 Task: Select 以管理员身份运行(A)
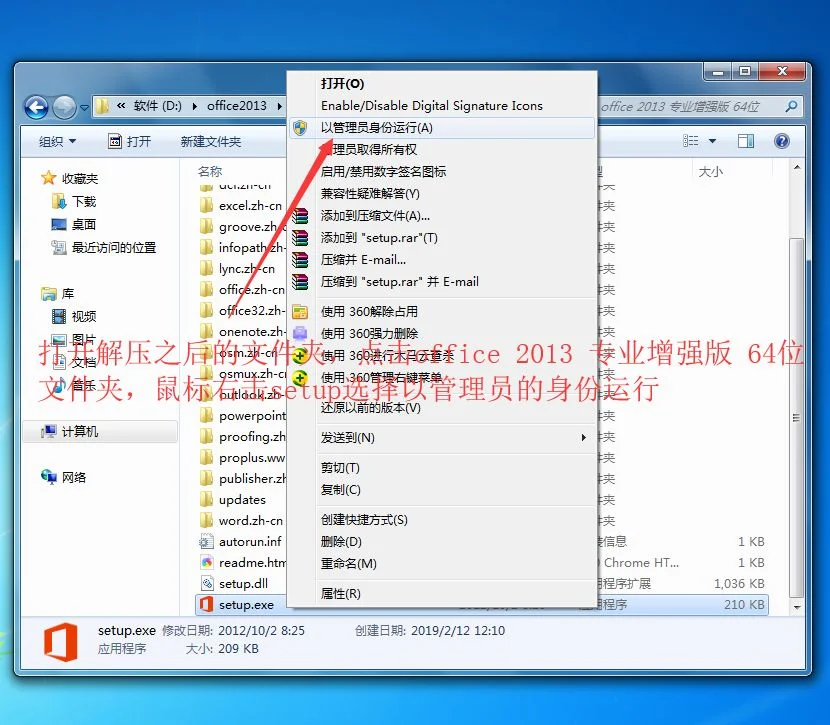coord(442,128)
